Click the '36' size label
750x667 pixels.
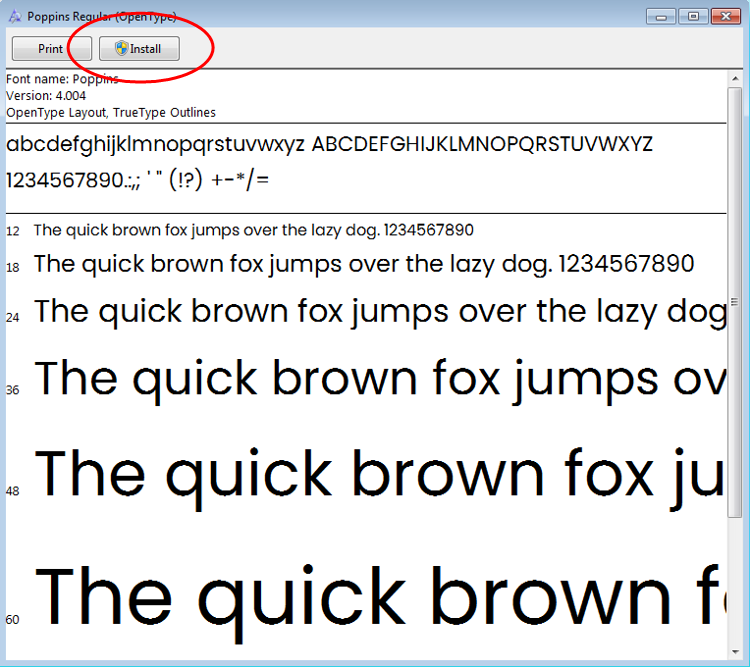point(13,390)
